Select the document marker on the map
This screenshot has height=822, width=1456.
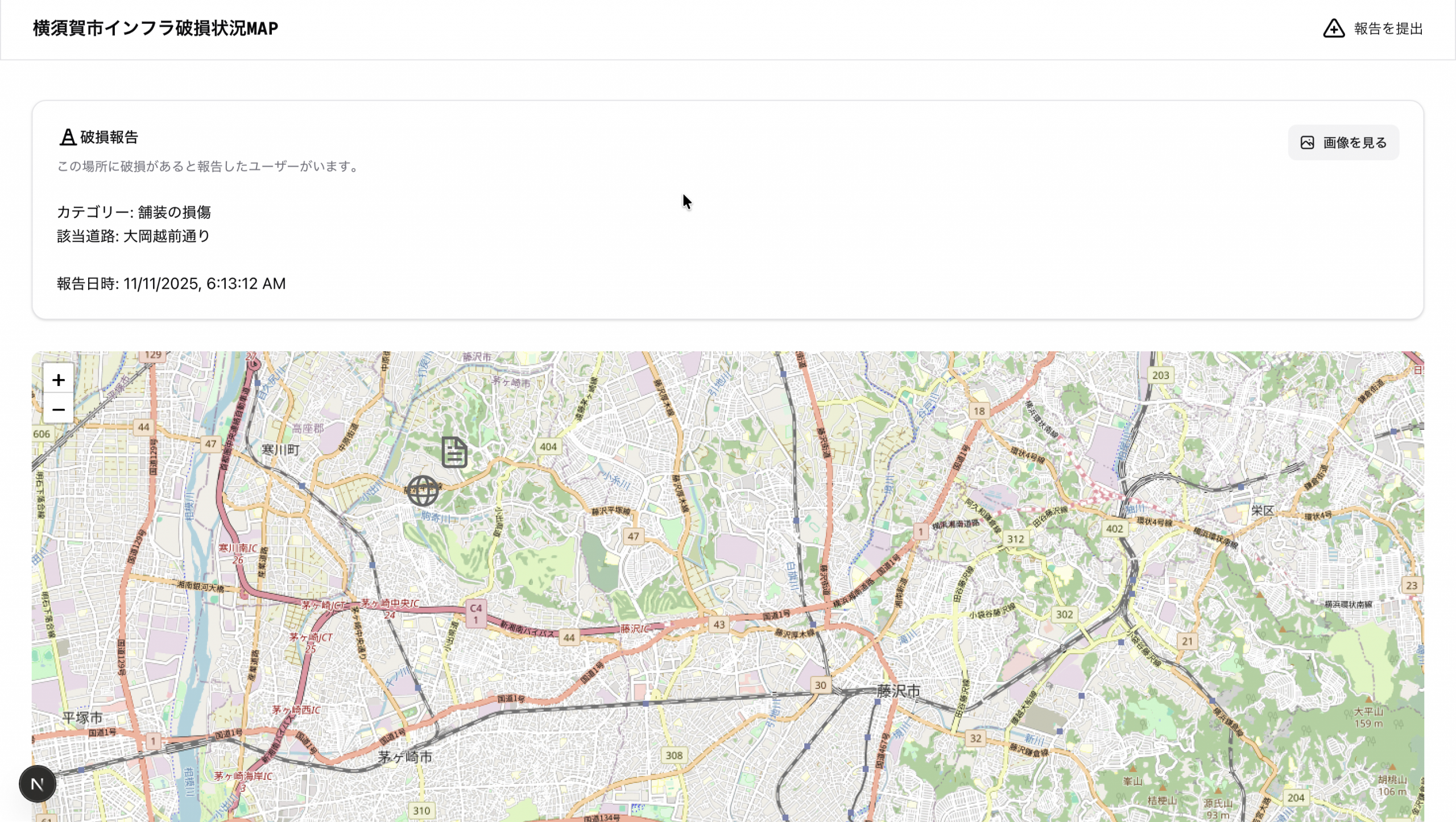[454, 452]
